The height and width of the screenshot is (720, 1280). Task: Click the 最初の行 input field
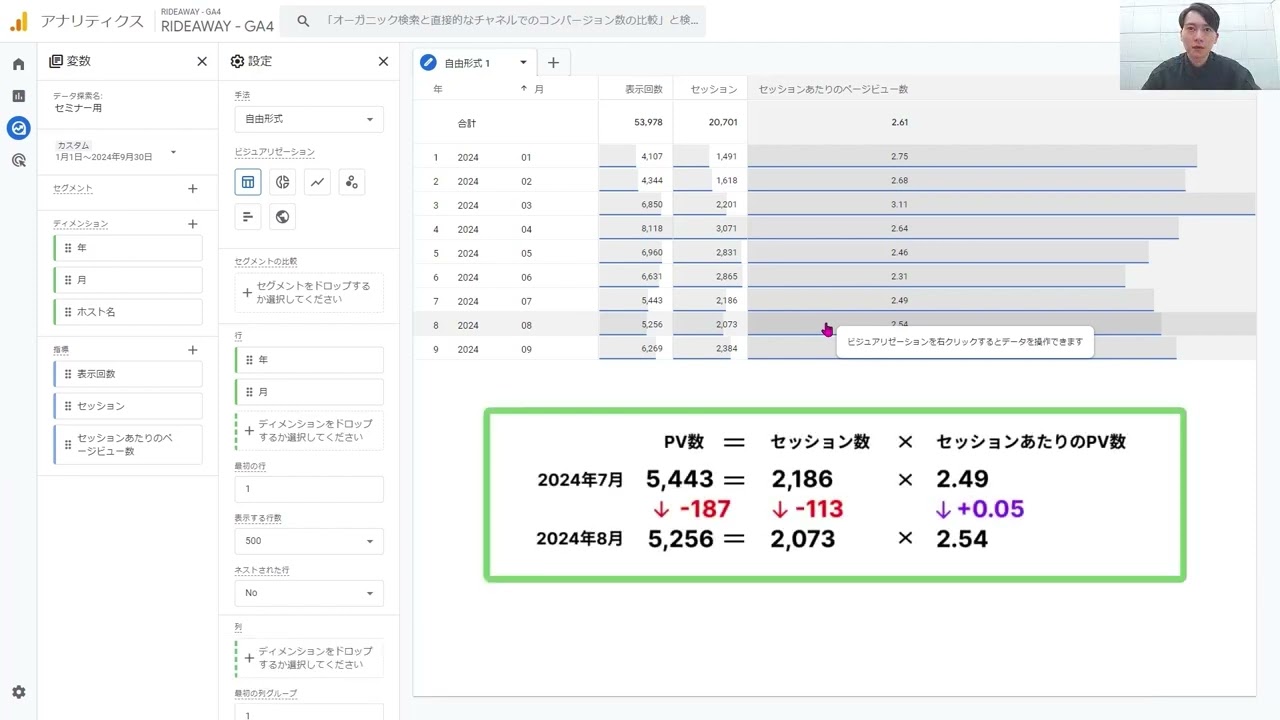309,489
